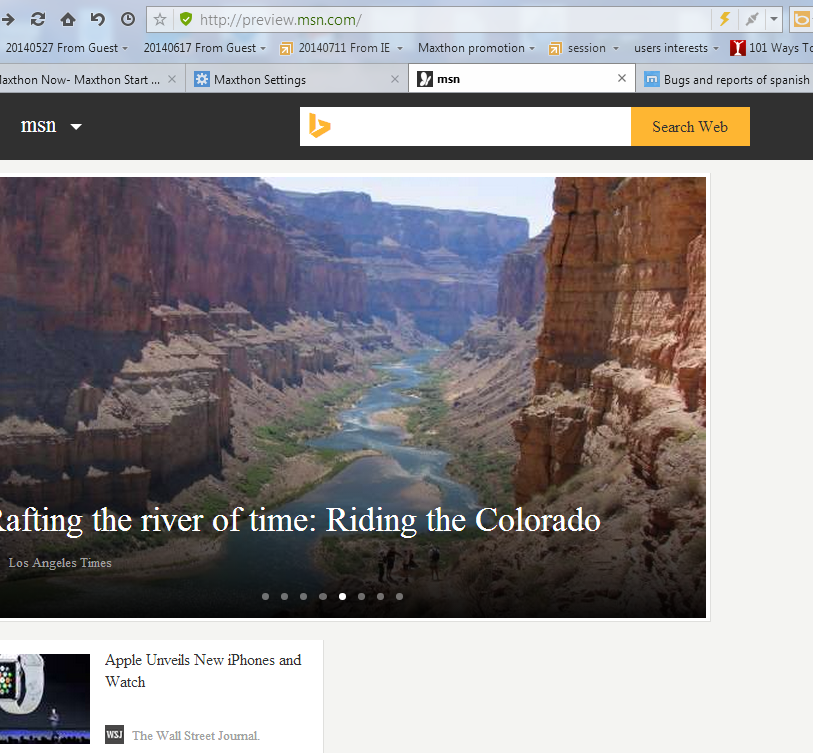Go to first carousel slide dot
This screenshot has height=753, width=813.
pyautogui.click(x=265, y=596)
